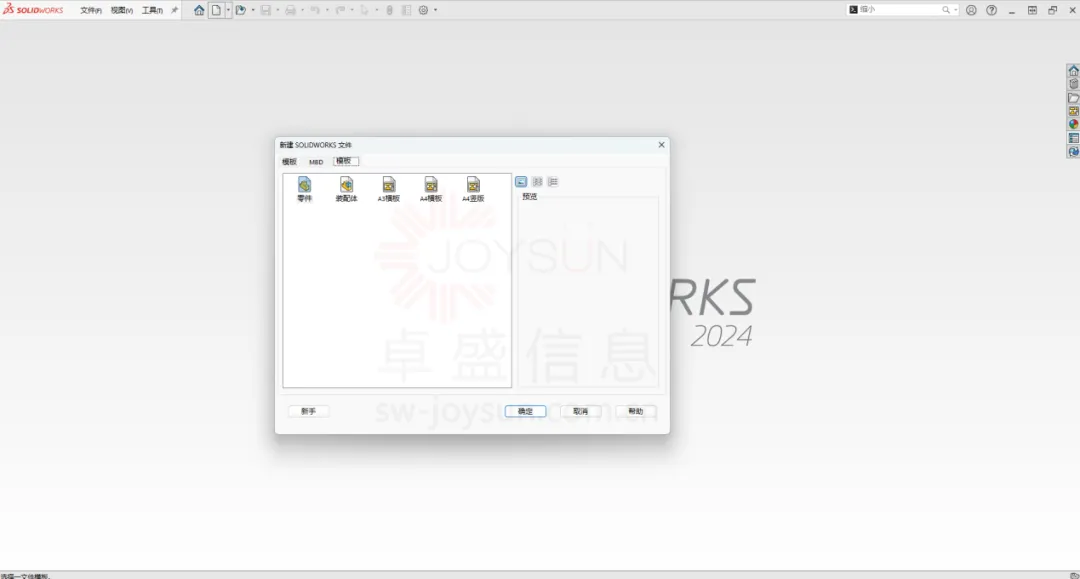Switch to the MBD tab
Screen dimensions: 1080x579
316,161
